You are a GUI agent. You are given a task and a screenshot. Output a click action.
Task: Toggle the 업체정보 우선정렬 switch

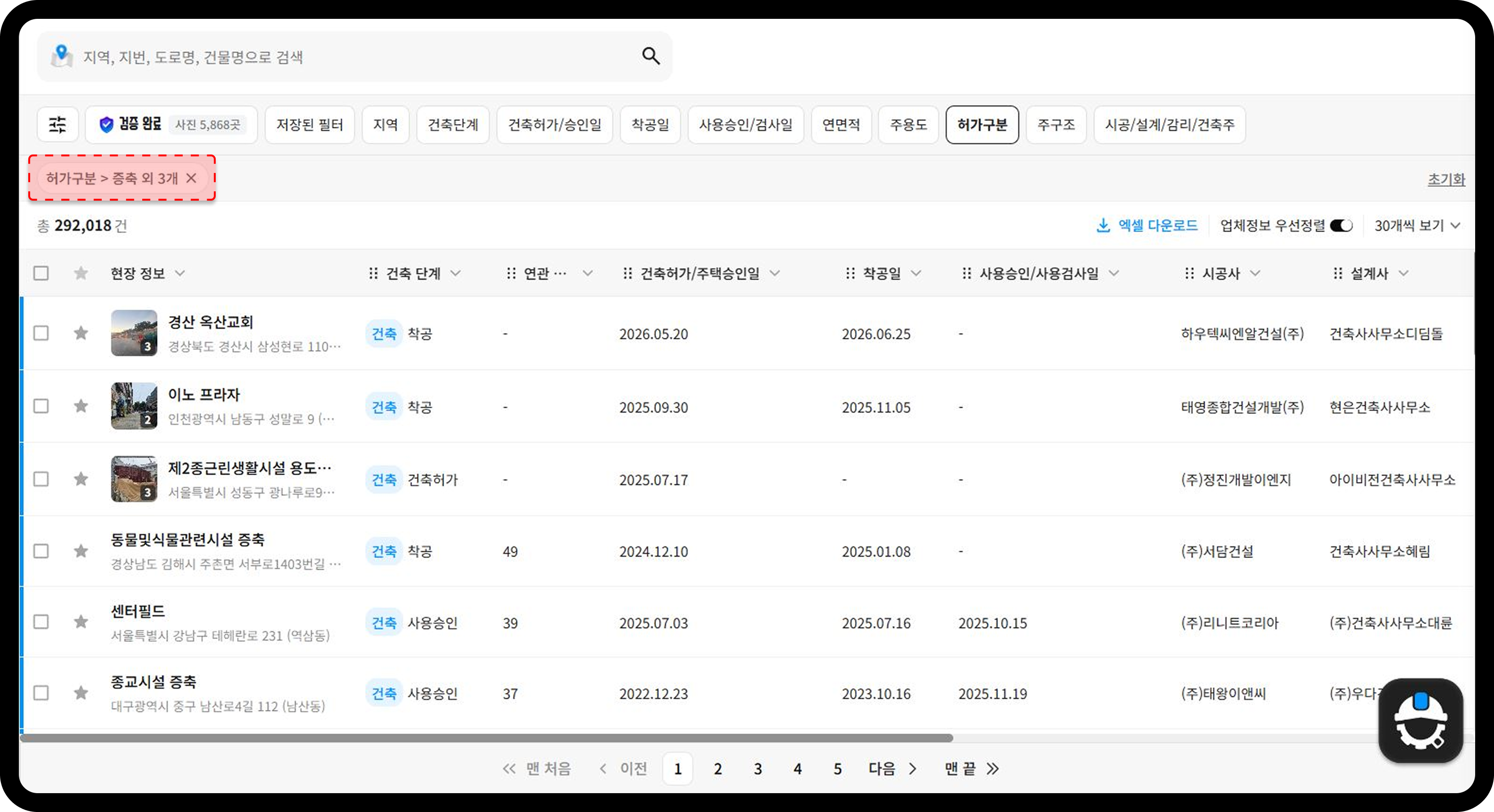[1341, 226]
